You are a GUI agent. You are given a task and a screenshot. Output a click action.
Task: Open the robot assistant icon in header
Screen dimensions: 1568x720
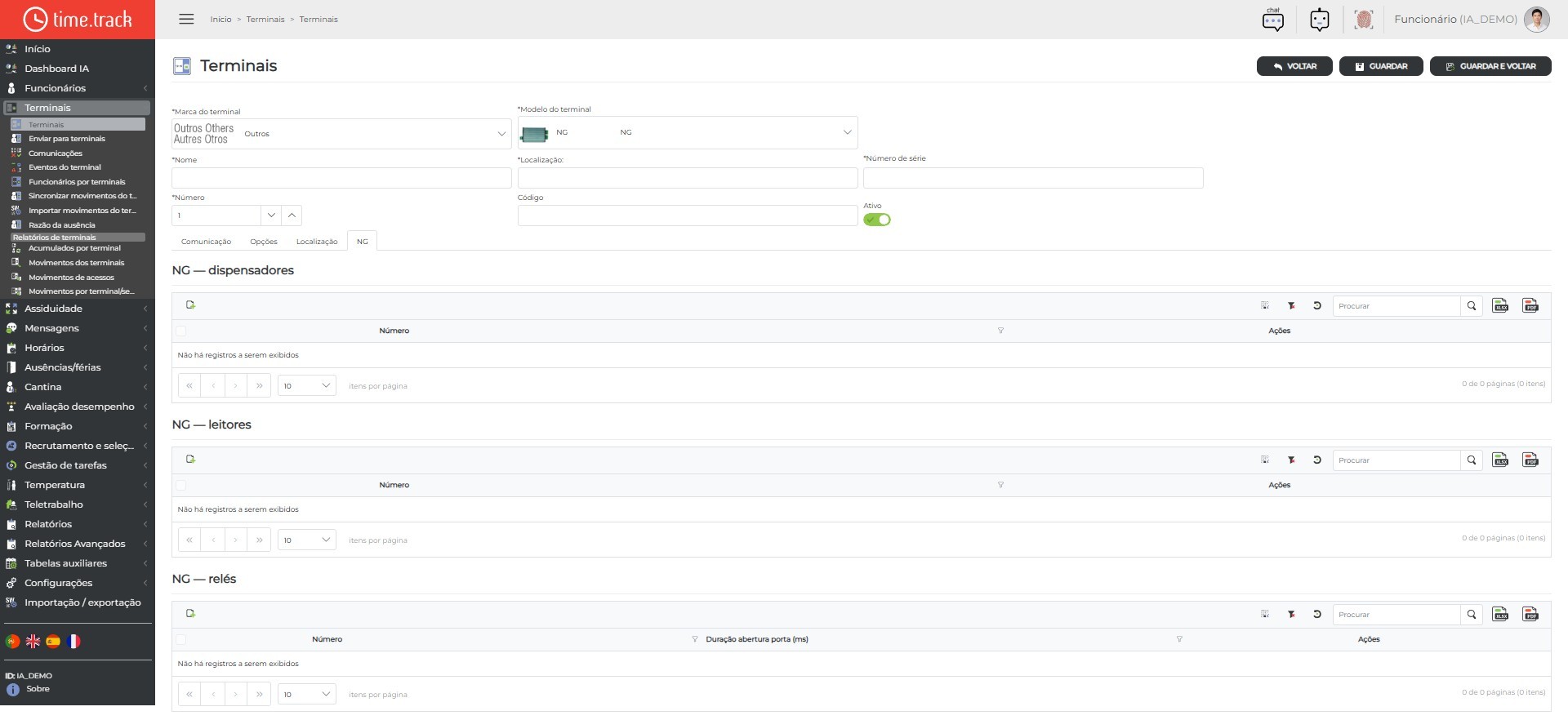[x=1320, y=20]
